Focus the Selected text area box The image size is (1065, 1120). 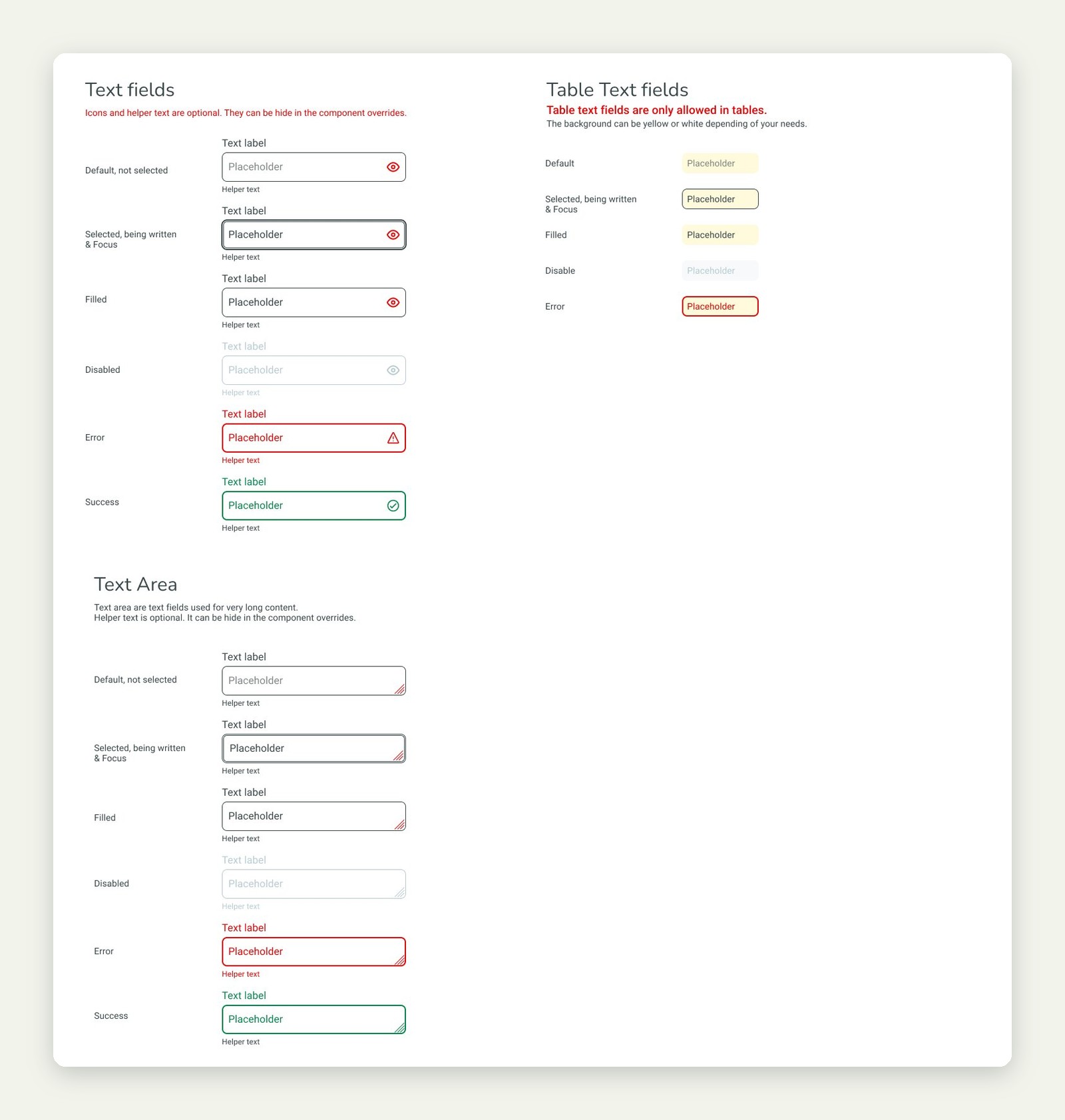(x=314, y=748)
